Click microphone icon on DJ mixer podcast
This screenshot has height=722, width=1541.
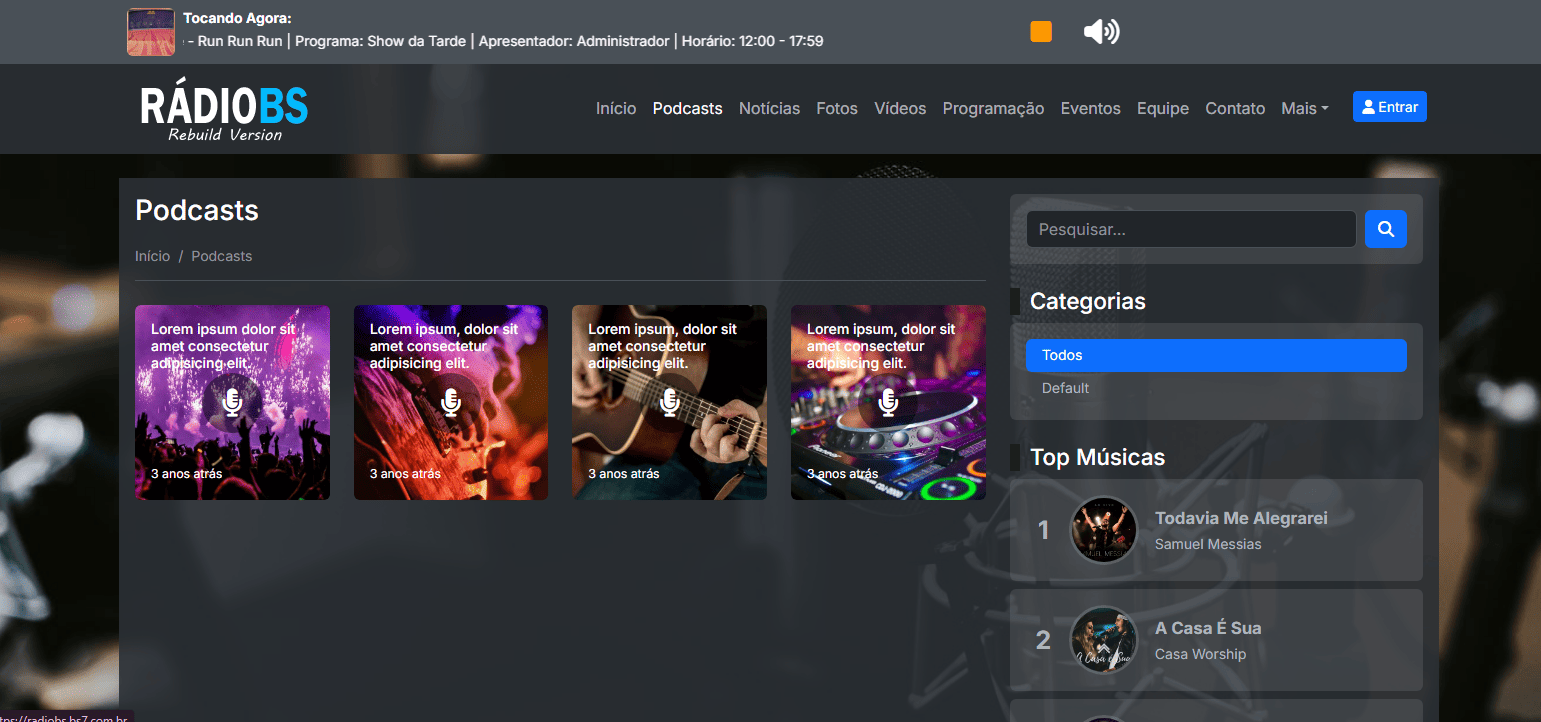888,402
